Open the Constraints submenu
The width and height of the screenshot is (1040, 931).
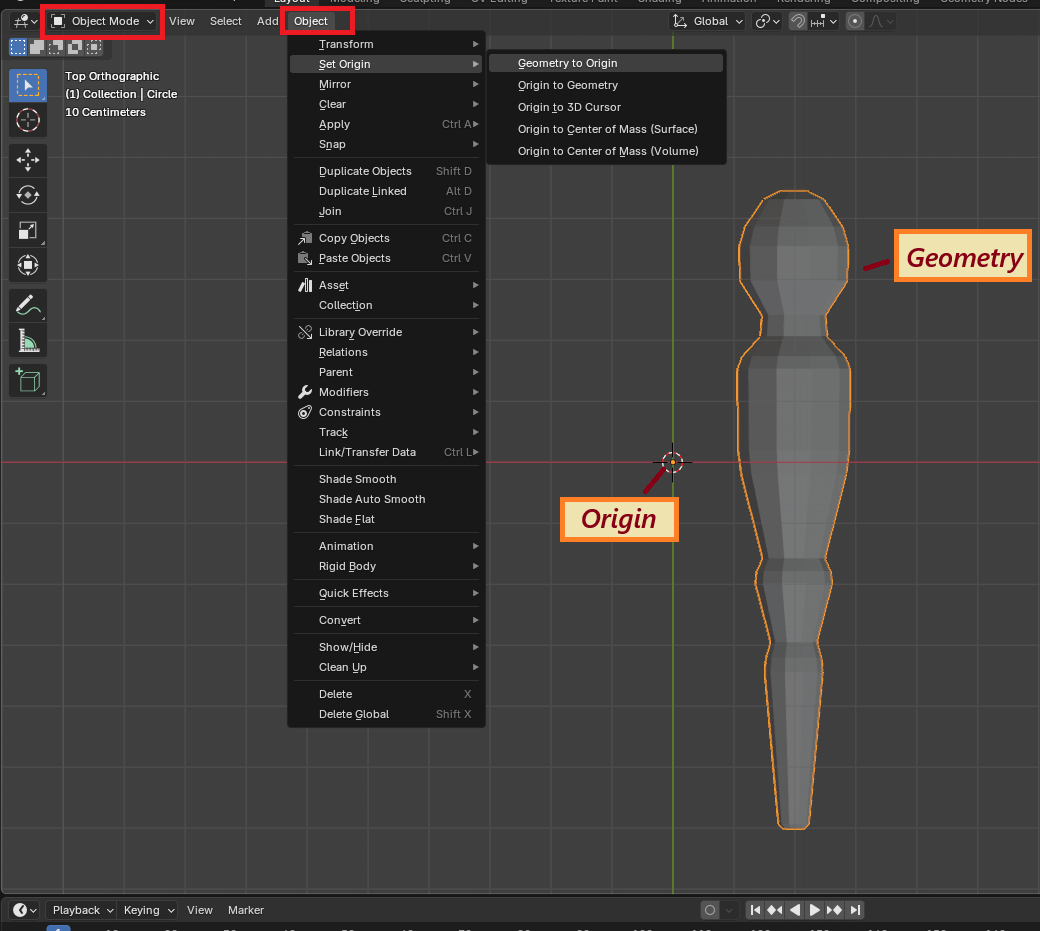tap(386, 412)
